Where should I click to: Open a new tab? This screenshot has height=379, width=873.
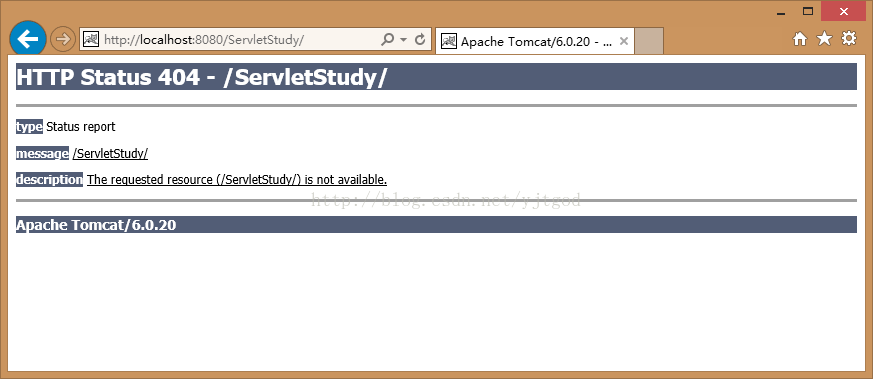[x=649, y=41]
